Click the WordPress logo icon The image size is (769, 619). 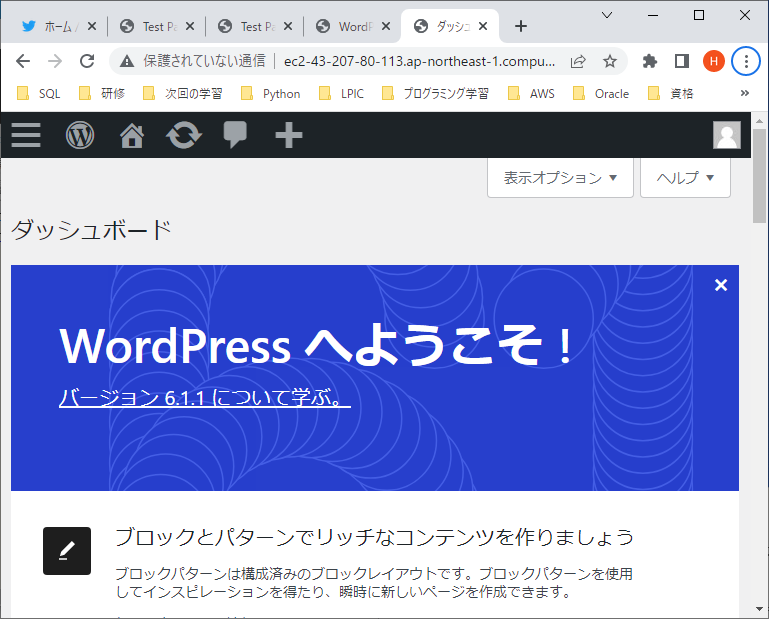click(x=80, y=135)
